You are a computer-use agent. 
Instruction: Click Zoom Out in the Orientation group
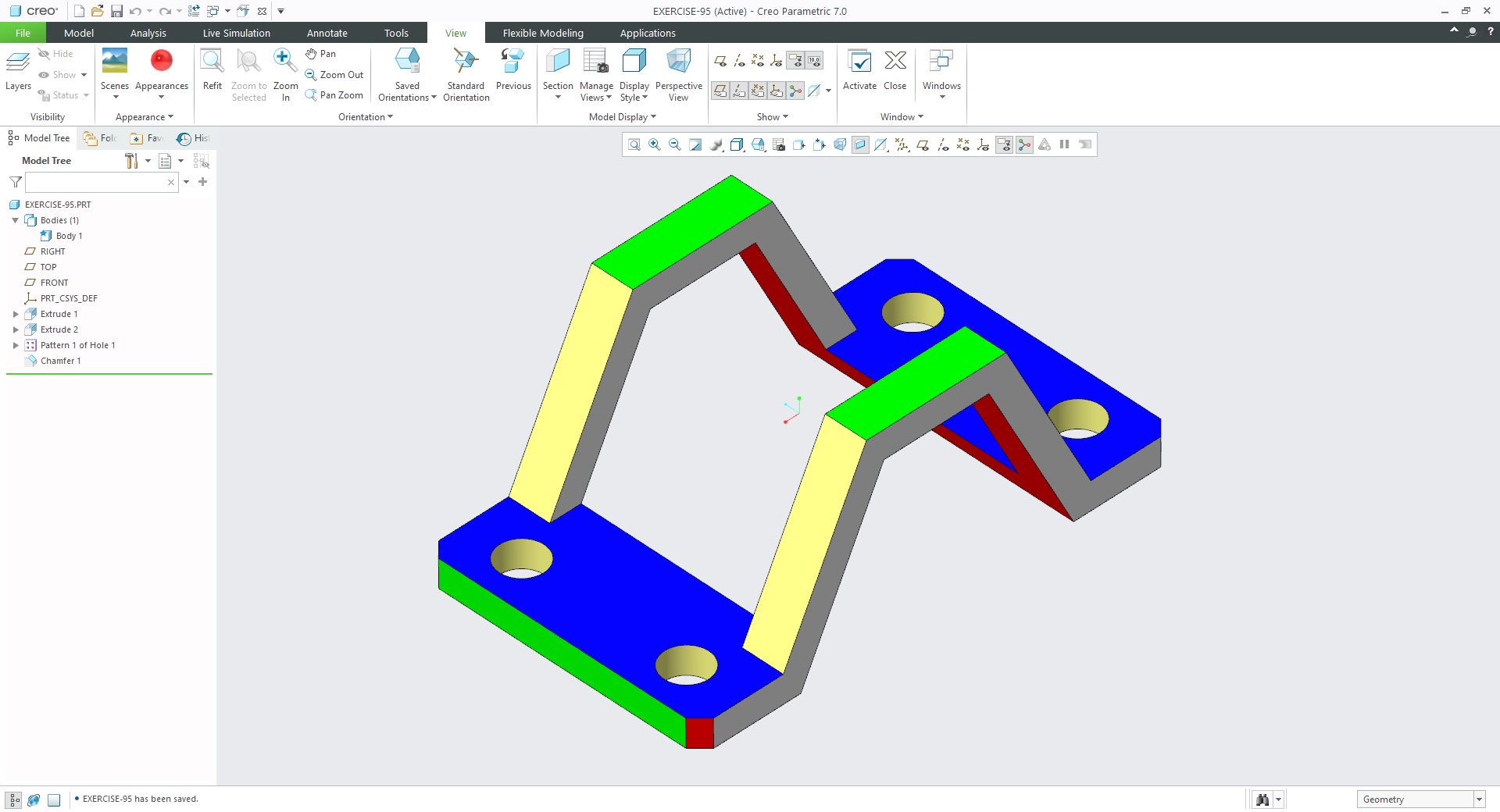(x=334, y=75)
